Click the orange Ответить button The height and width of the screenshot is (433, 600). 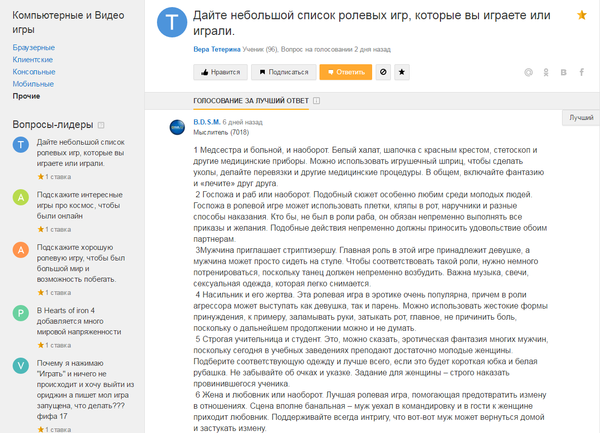point(346,72)
